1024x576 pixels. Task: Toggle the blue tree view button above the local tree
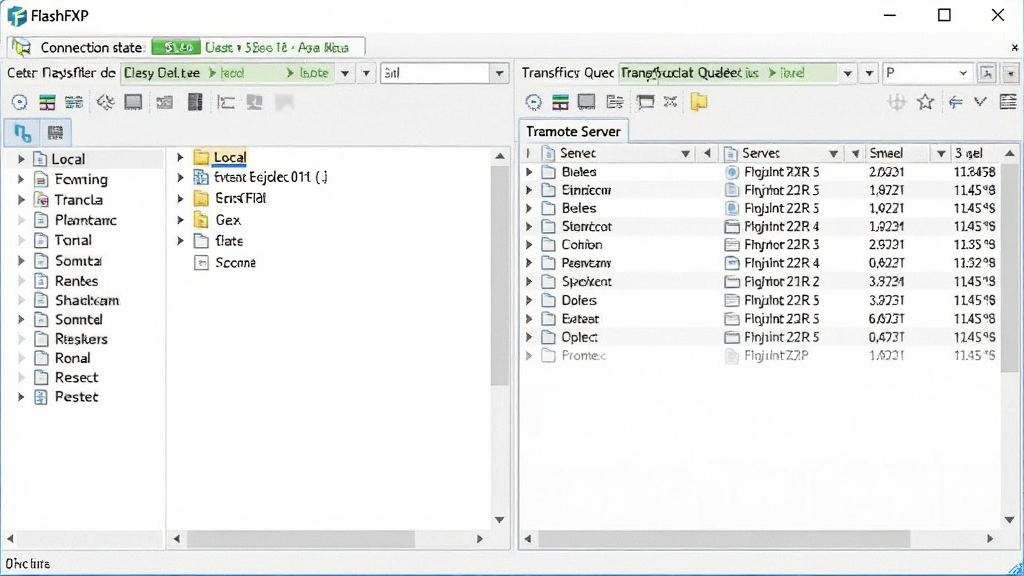point(22,133)
